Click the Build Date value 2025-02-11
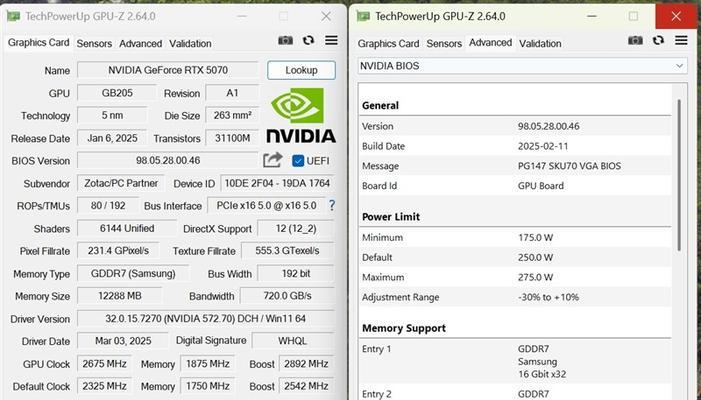Screen dimensions: 701x400 point(542,146)
